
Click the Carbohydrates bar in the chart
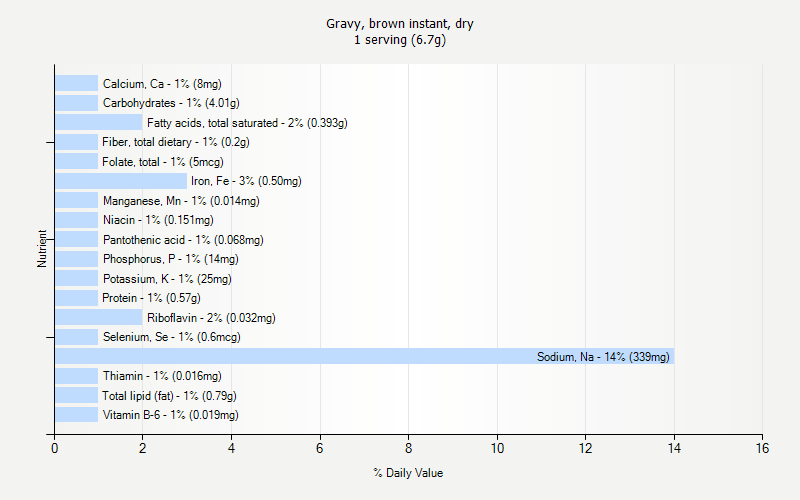click(77, 103)
